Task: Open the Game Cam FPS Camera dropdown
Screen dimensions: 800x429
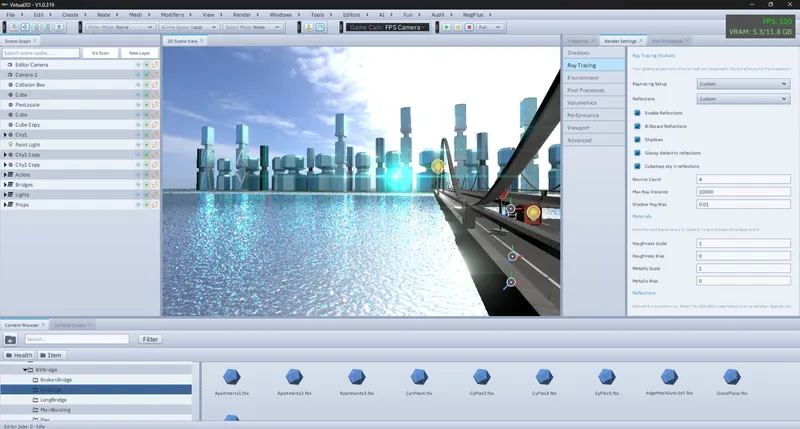Action: point(387,27)
